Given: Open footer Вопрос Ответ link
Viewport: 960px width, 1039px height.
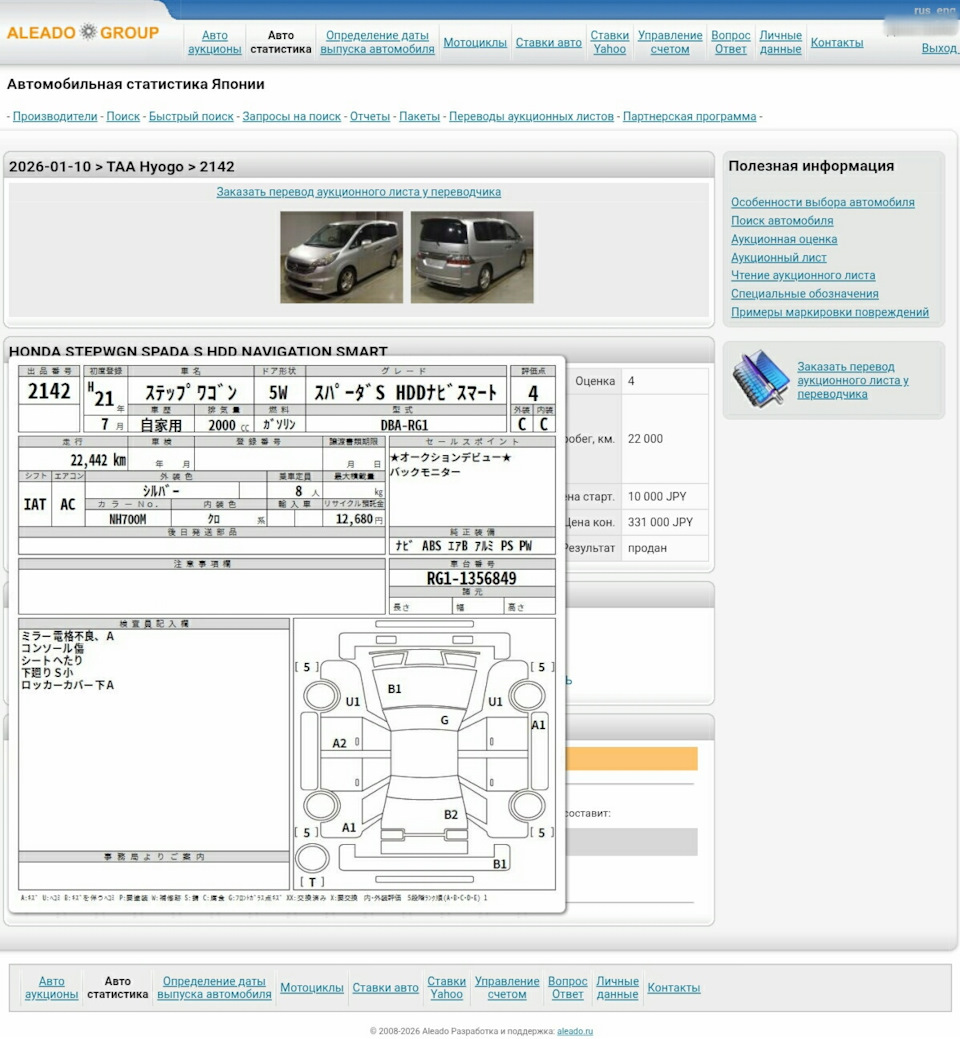Looking at the screenshot, I should pos(568,987).
